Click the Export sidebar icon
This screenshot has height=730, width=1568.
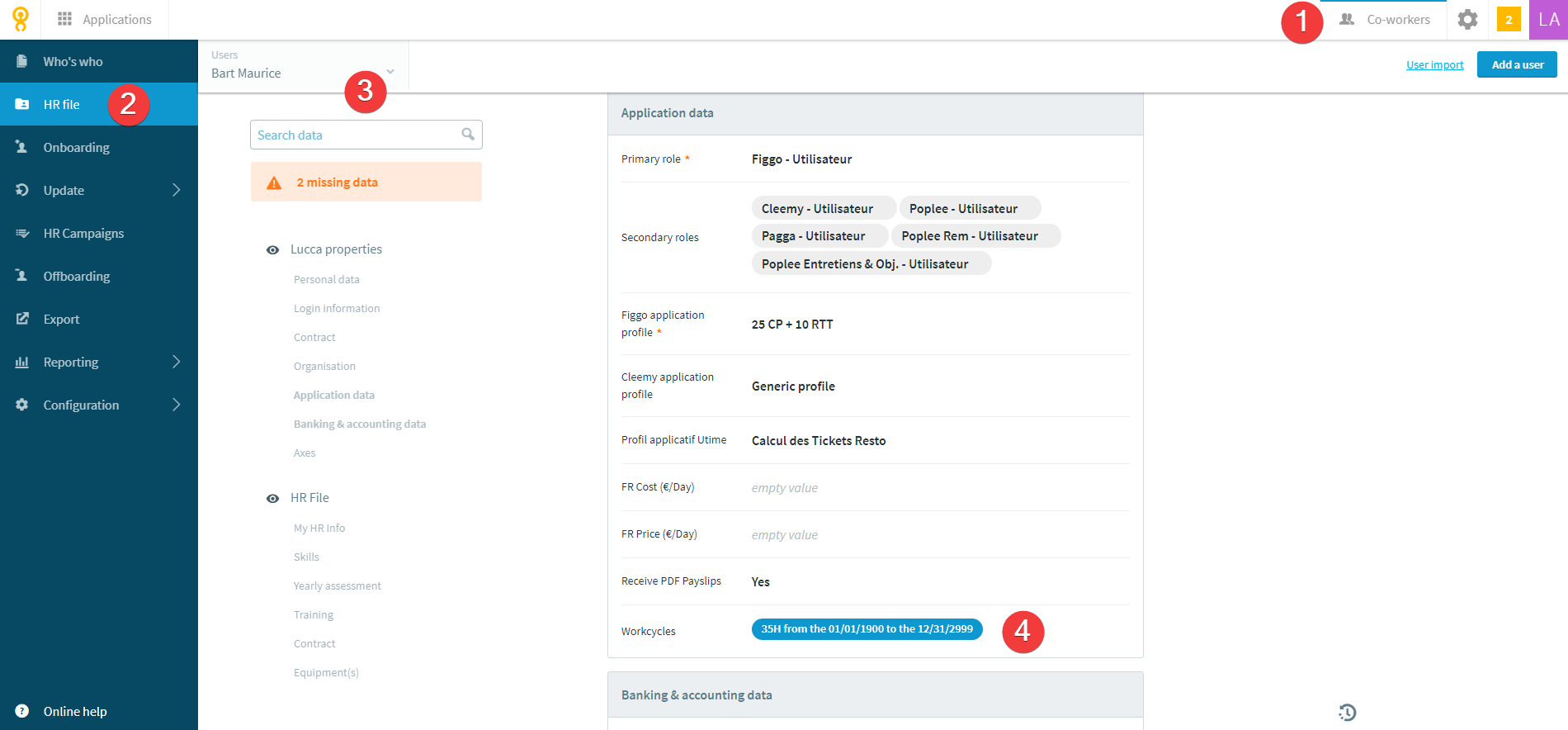[x=22, y=319]
